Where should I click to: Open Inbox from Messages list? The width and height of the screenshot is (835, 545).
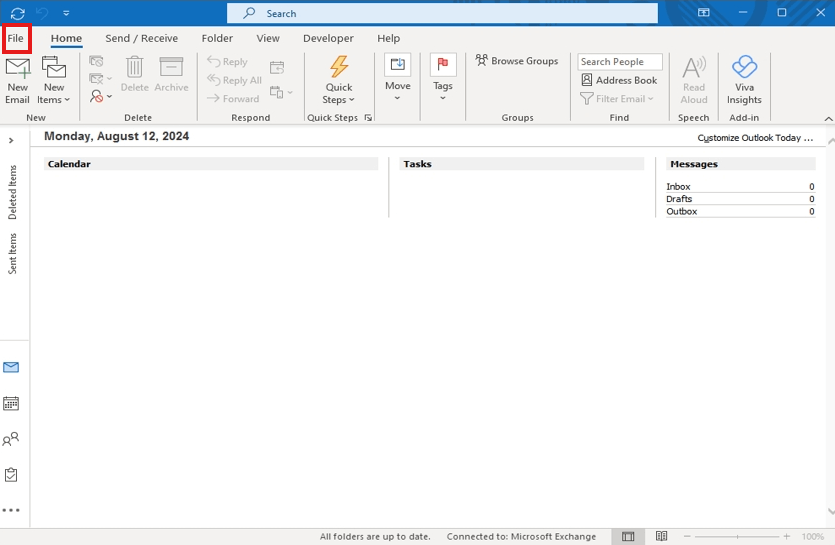pos(740,186)
